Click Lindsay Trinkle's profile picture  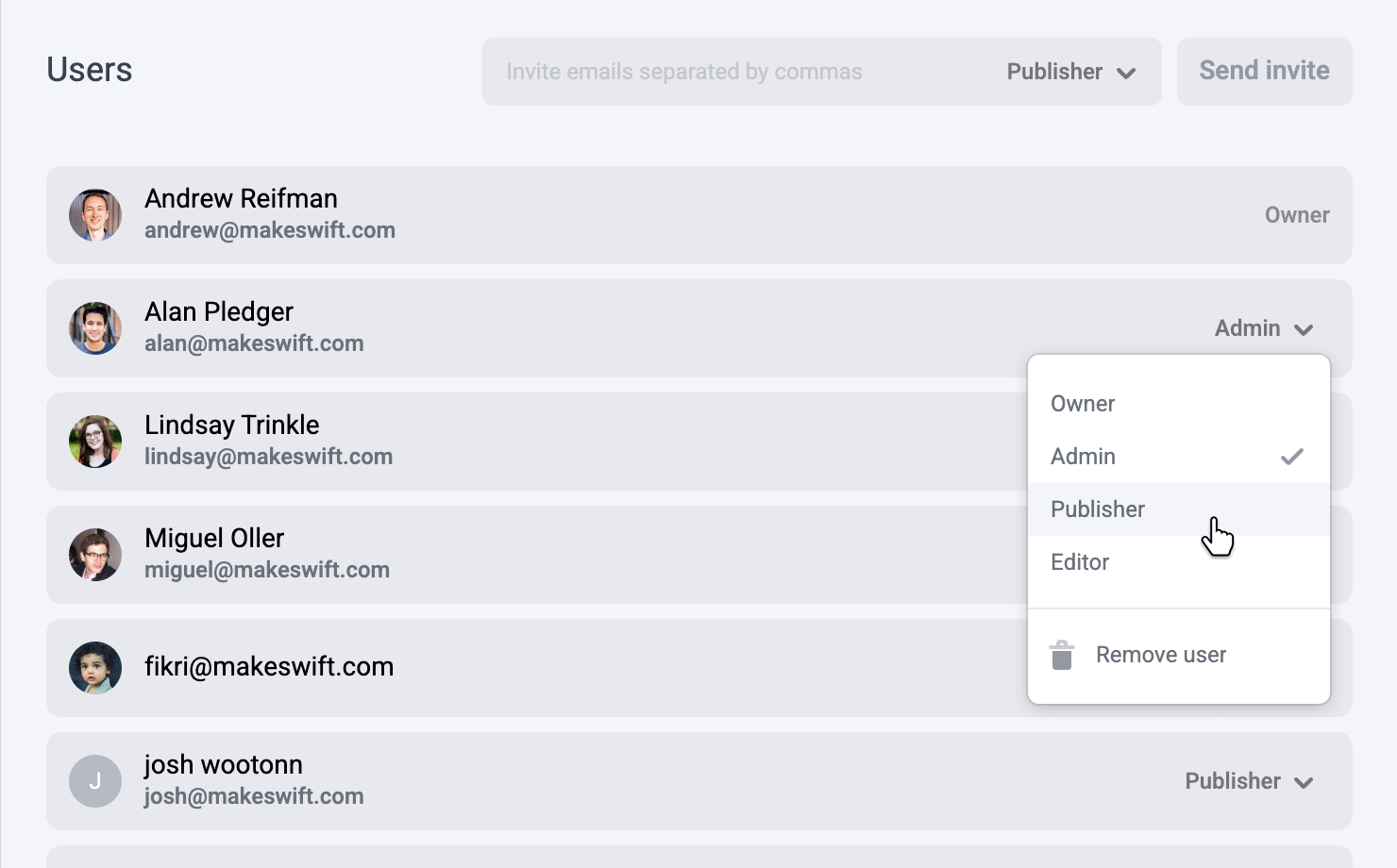(94, 442)
